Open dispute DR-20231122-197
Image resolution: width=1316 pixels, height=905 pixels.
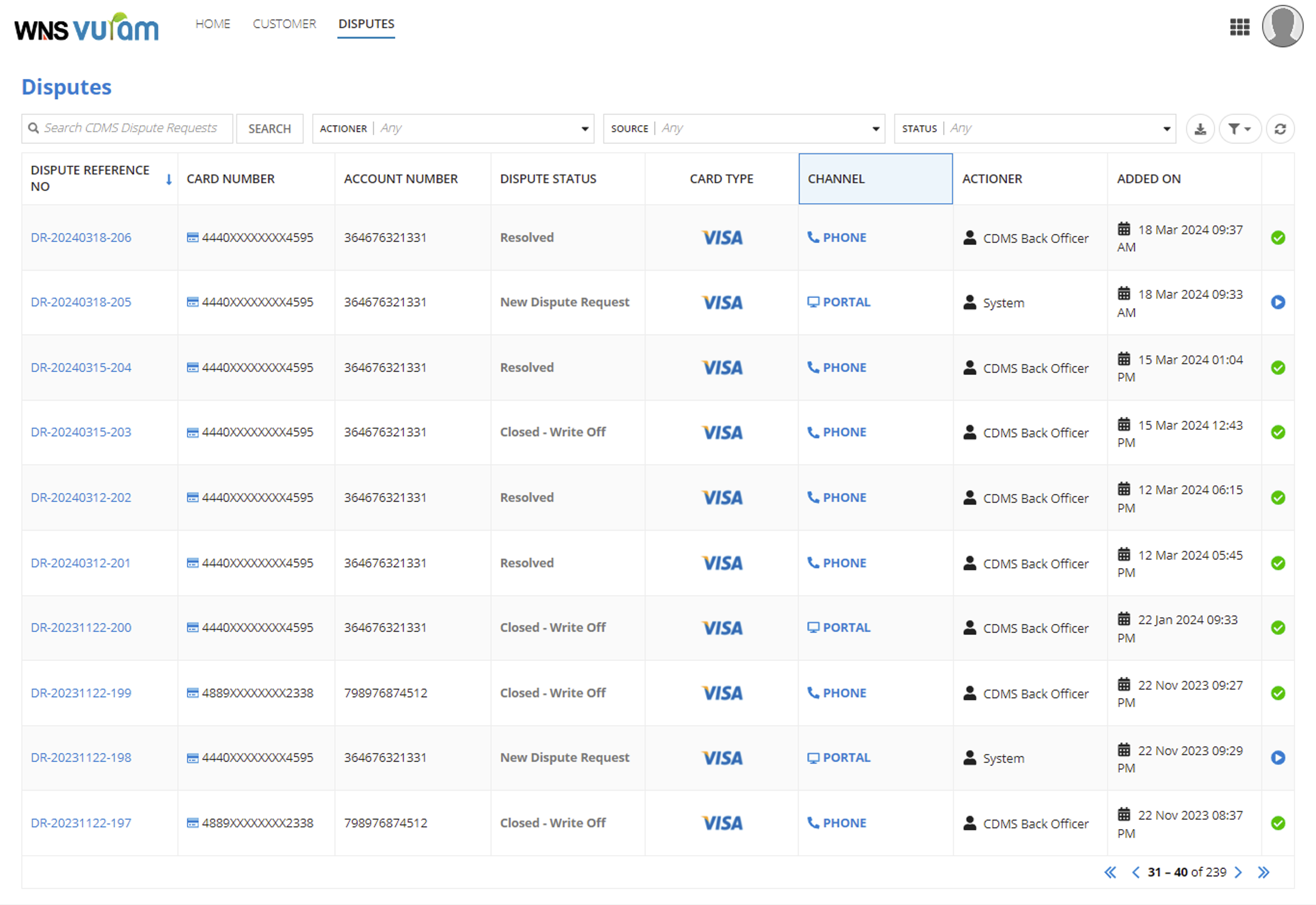point(81,823)
